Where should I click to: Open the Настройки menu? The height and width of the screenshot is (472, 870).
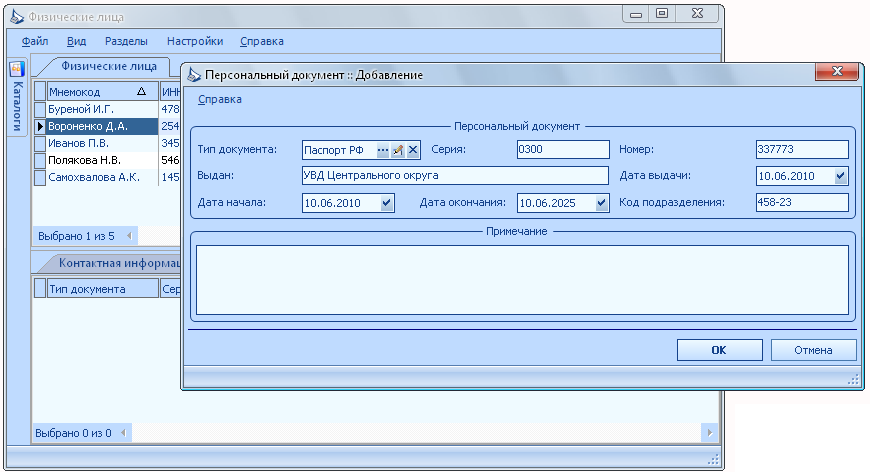point(195,41)
